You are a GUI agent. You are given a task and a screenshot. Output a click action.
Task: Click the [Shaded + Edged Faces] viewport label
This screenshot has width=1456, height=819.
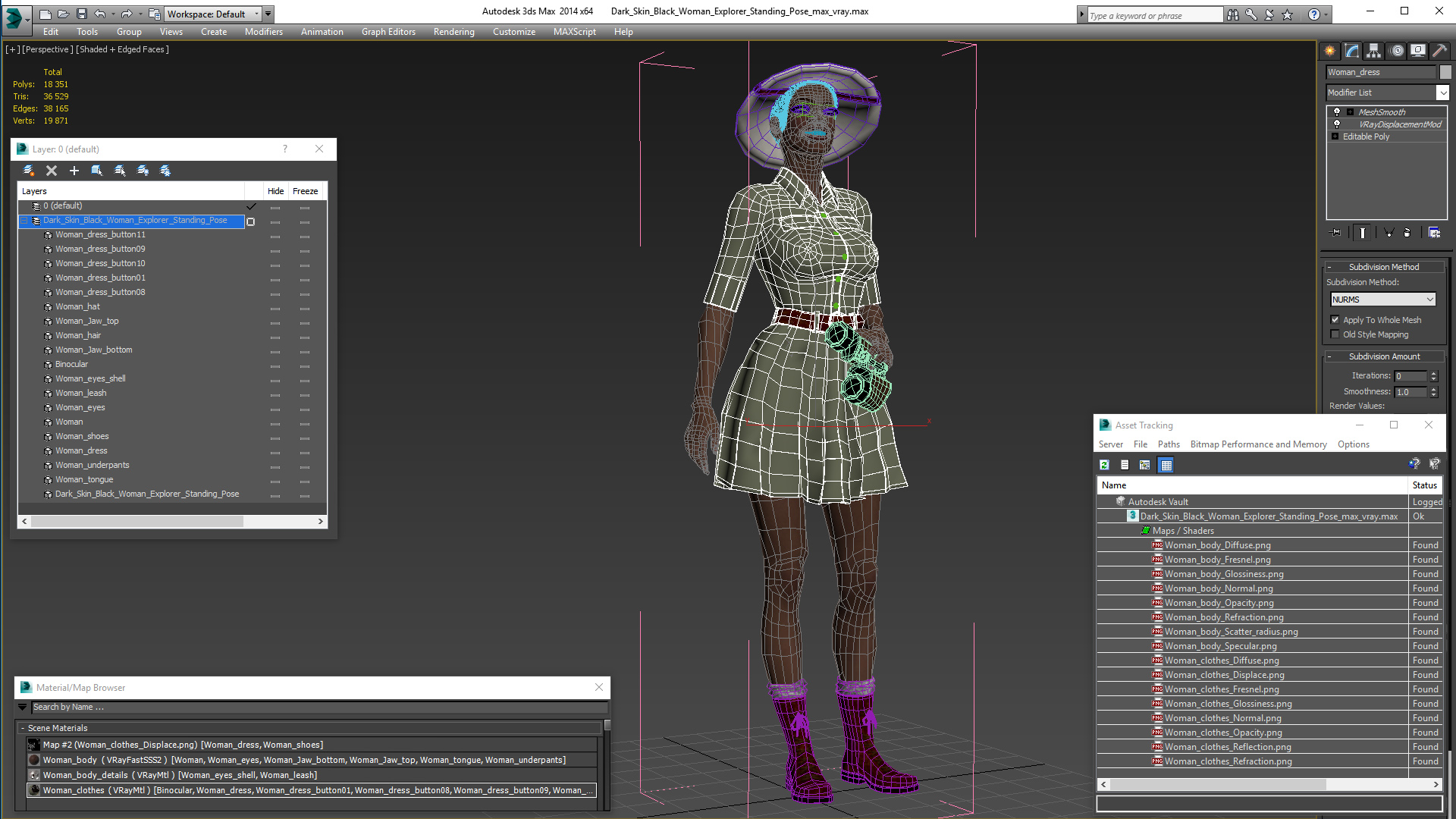click(122, 49)
